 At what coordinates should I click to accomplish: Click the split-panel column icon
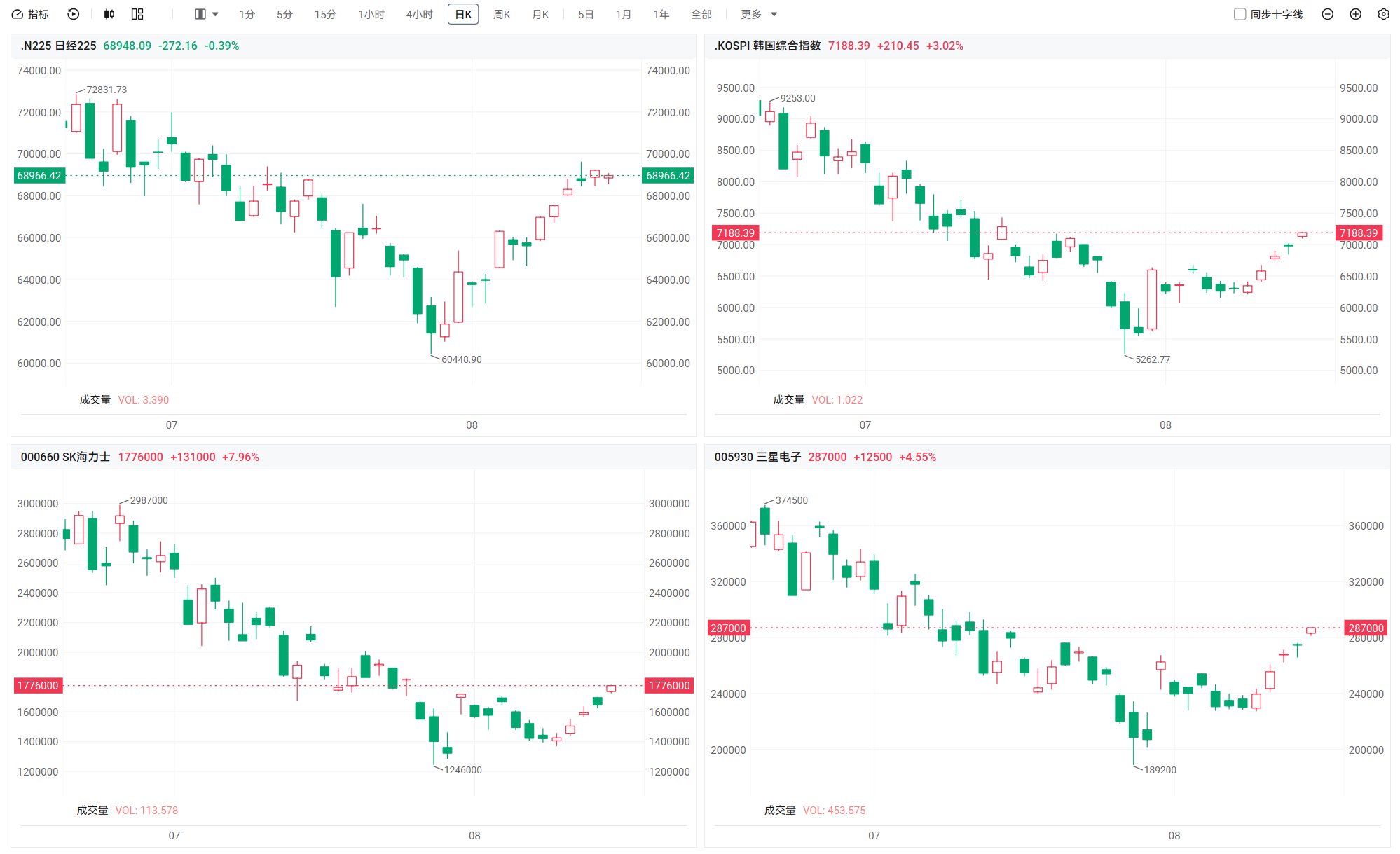click(x=200, y=14)
